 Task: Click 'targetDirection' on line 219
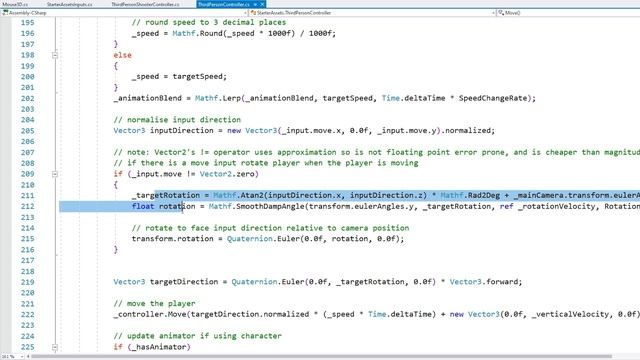(184, 282)
